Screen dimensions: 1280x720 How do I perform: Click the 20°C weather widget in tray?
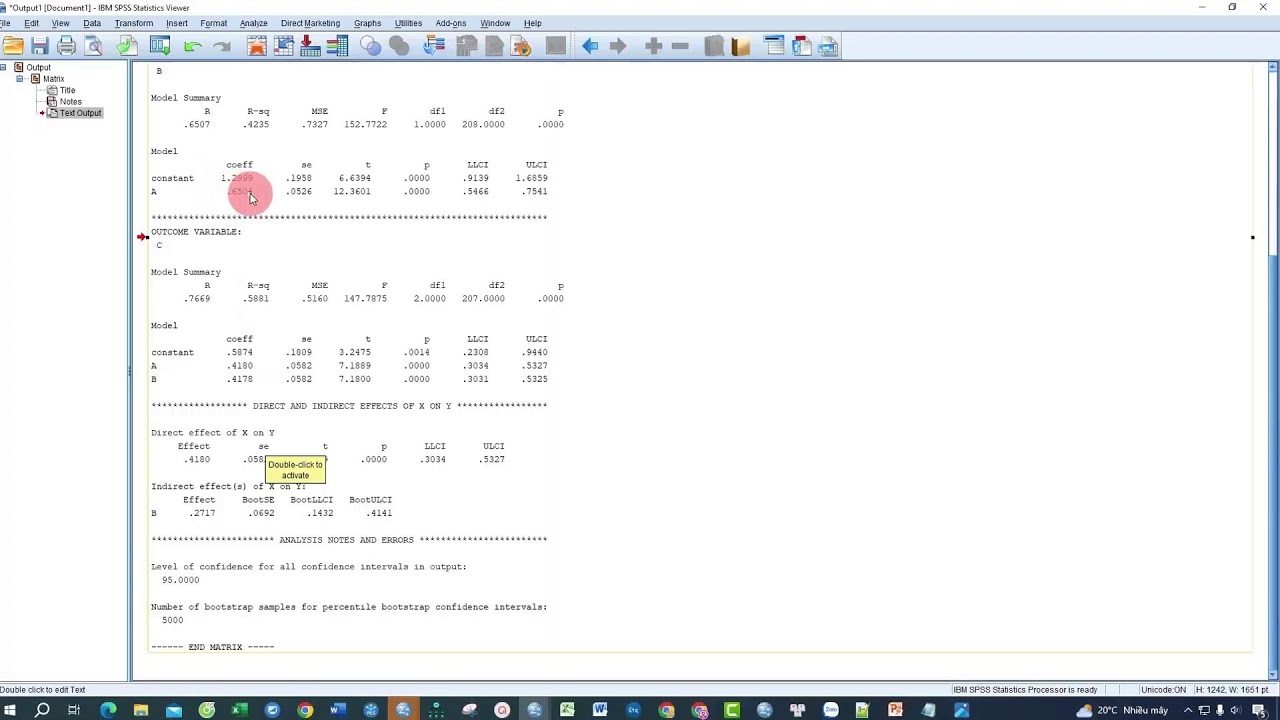click(1122, 710)
